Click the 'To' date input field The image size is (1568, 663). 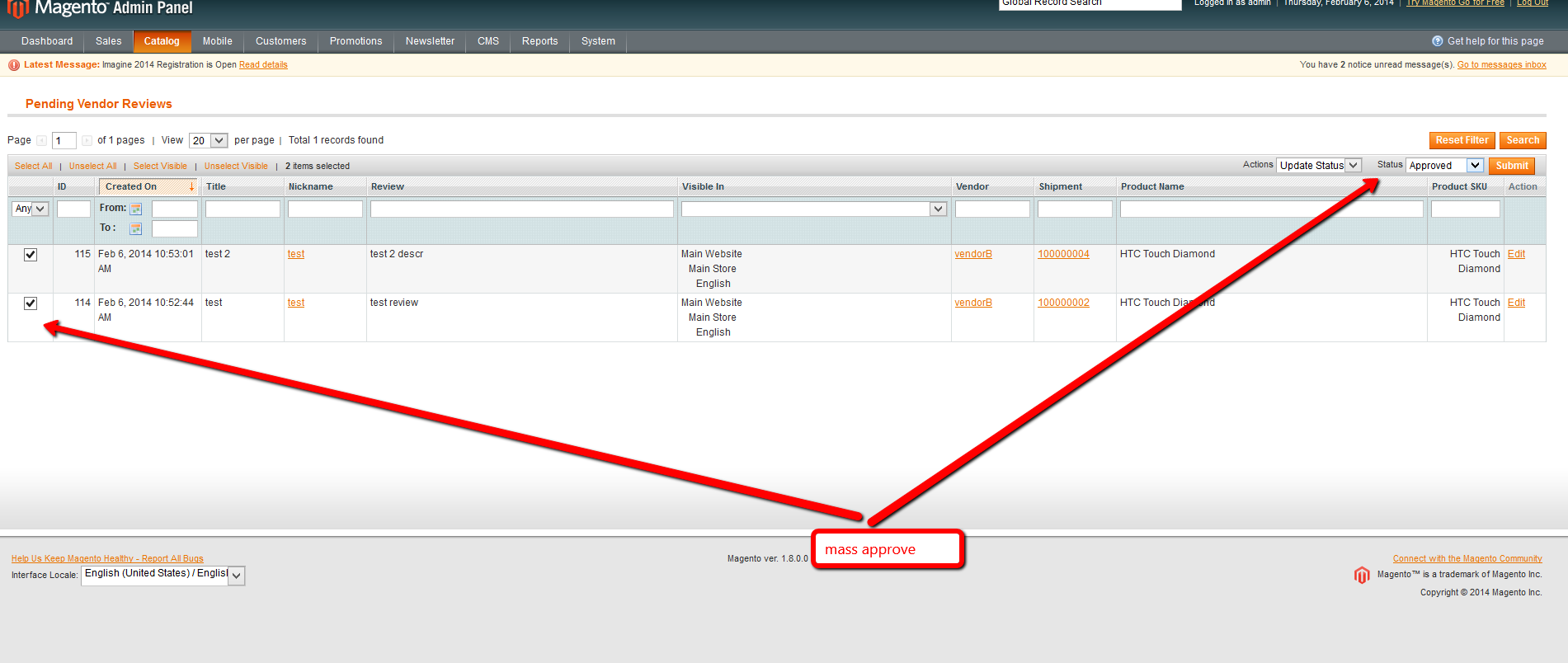click(175, 228)
